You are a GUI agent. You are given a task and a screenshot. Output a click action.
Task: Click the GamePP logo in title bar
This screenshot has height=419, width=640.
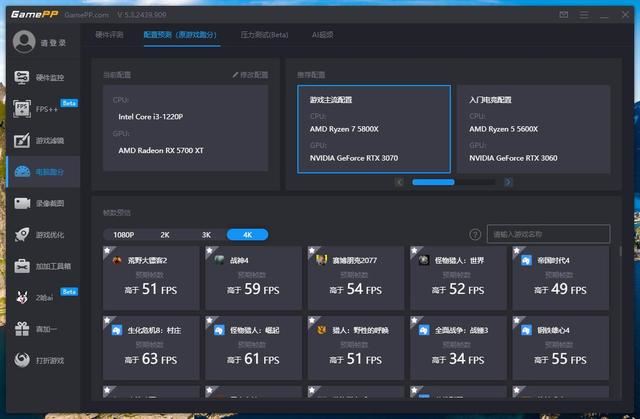tap(34, 15)
